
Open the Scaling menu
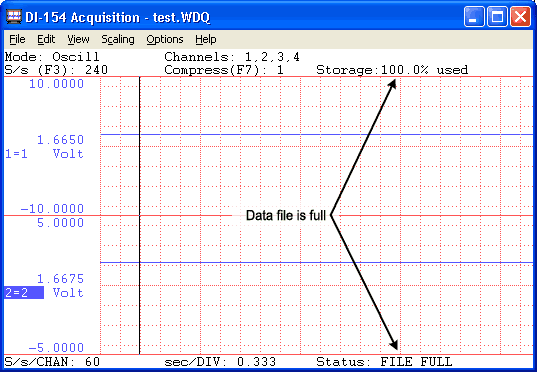pos(118,39)
